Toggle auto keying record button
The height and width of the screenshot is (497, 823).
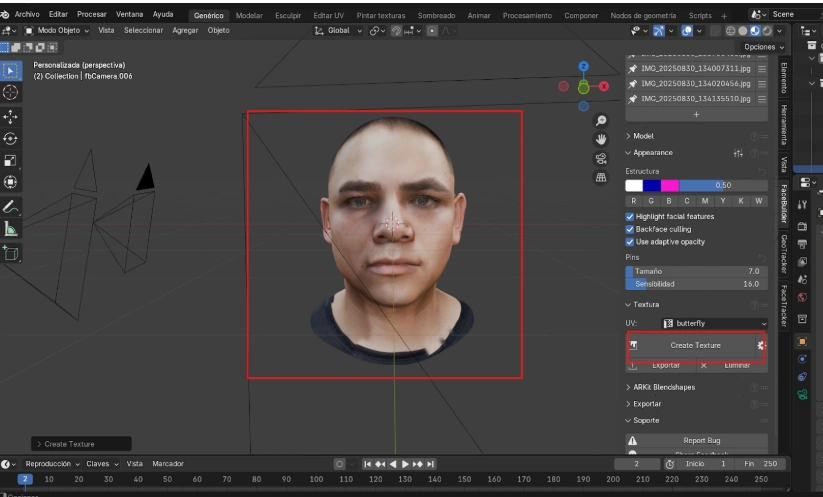[339, 464]
